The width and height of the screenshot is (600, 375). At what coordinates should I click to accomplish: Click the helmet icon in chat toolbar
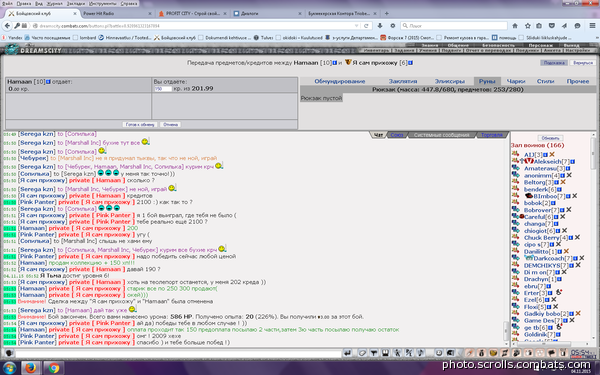click(x=450, y=353)
